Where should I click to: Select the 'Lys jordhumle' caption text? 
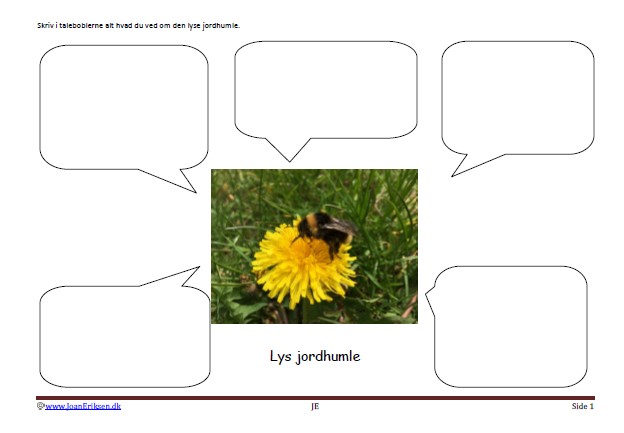click(x=315, y=356)
